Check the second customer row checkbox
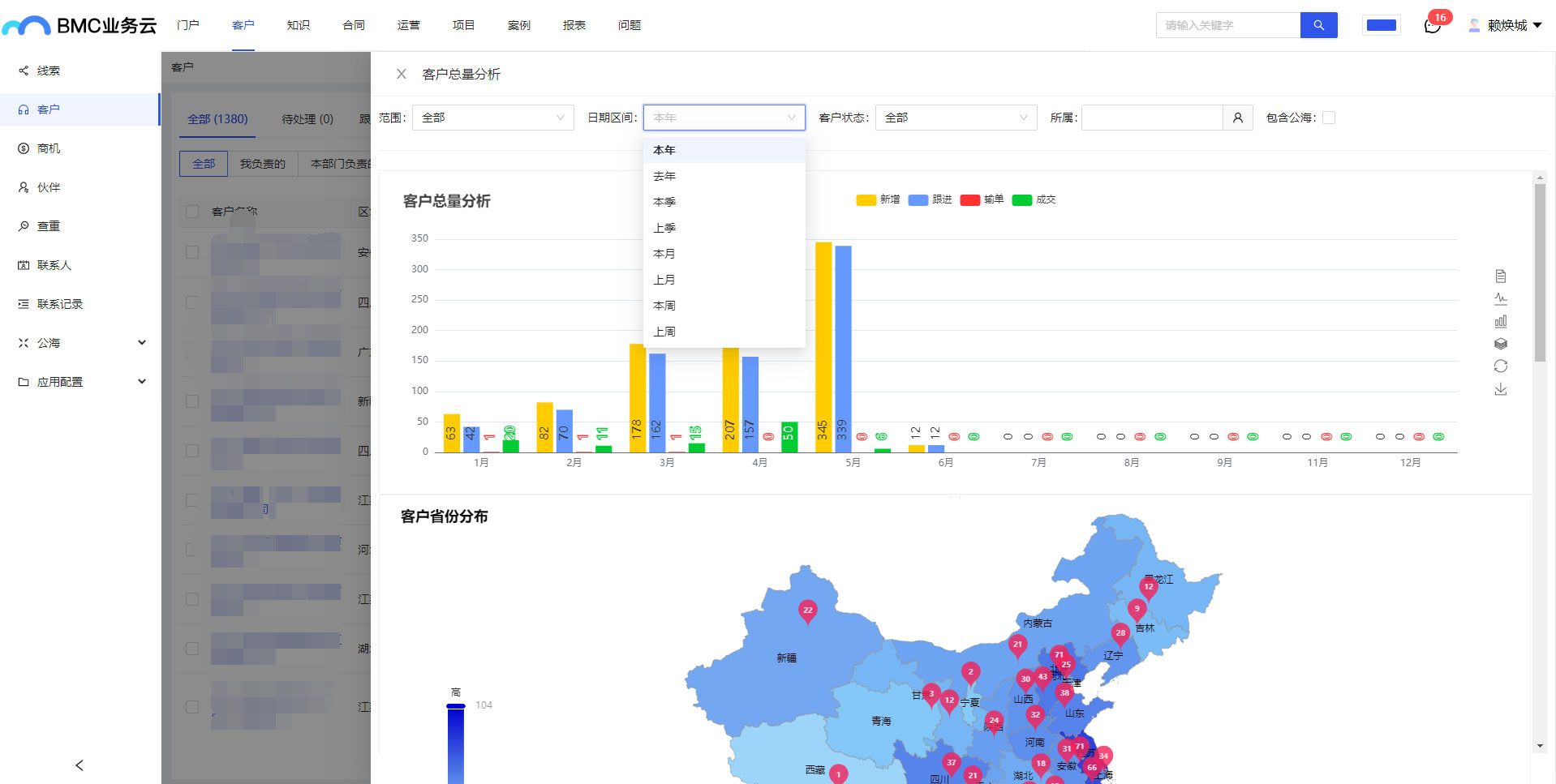The width and height of the screenshot is (1556, 784). click(x=192, y=302)
